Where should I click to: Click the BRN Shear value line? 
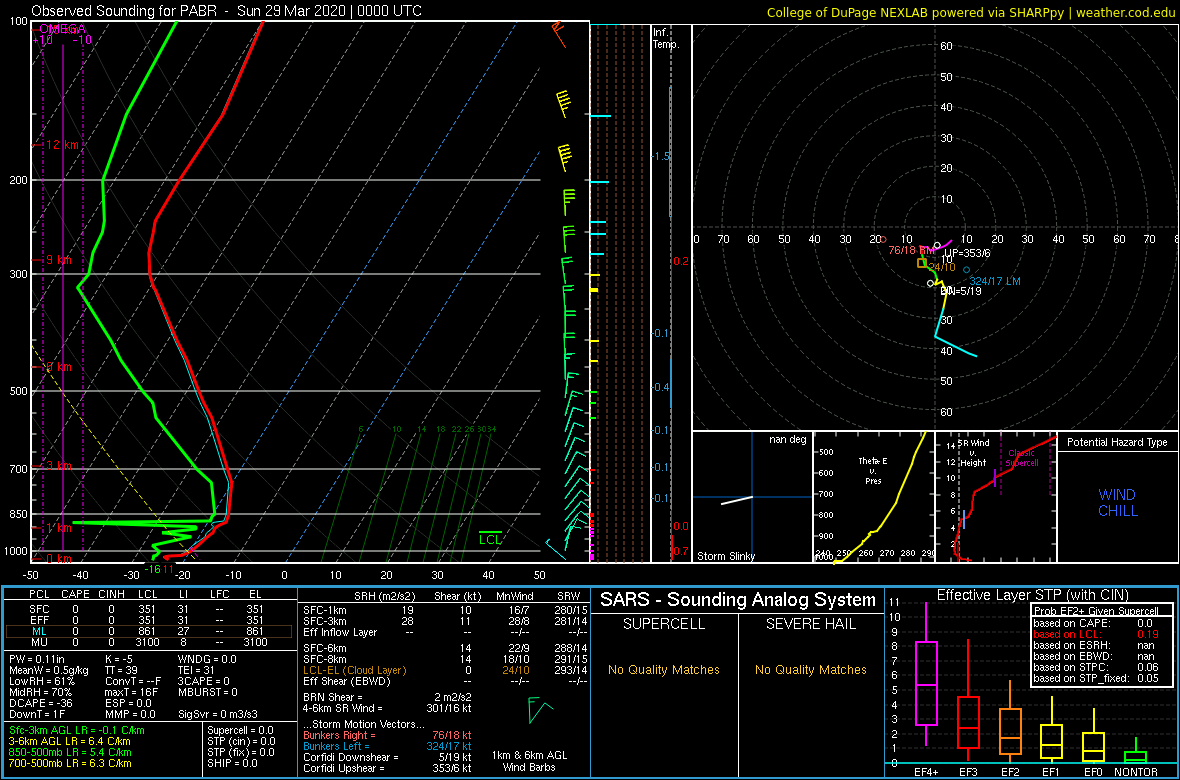[388, 697]
